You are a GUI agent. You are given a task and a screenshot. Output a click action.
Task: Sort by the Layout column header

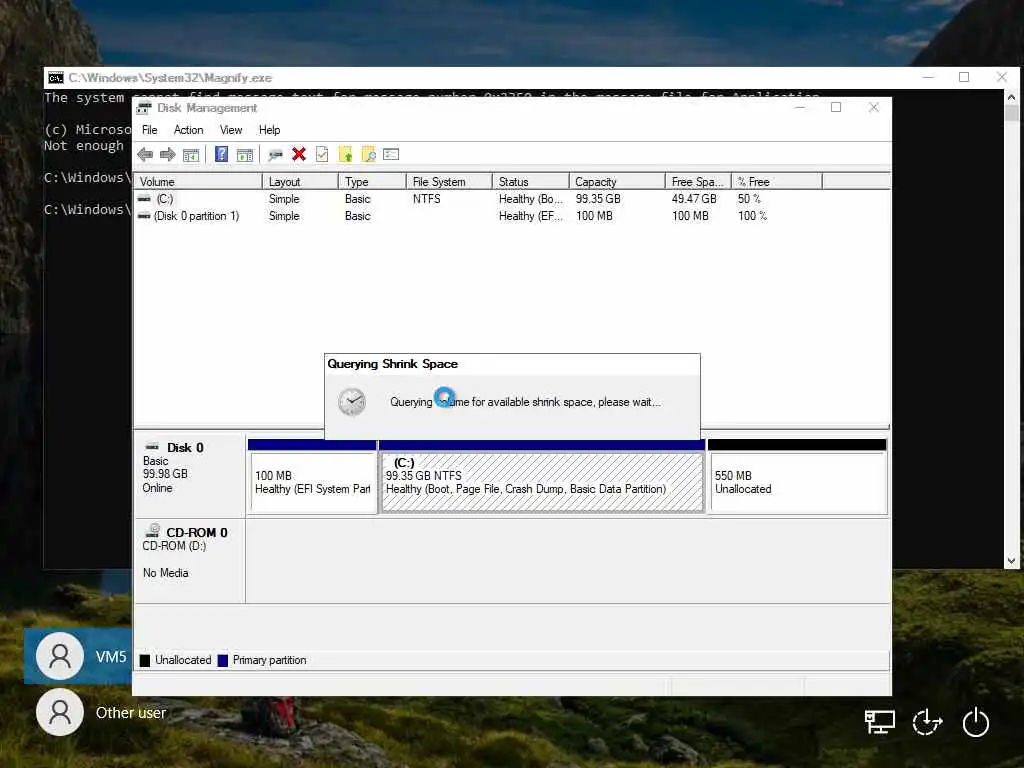pos(300,182)
